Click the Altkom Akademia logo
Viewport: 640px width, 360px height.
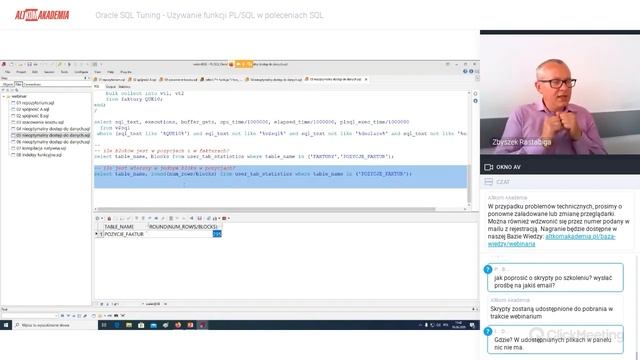[42, 15]
